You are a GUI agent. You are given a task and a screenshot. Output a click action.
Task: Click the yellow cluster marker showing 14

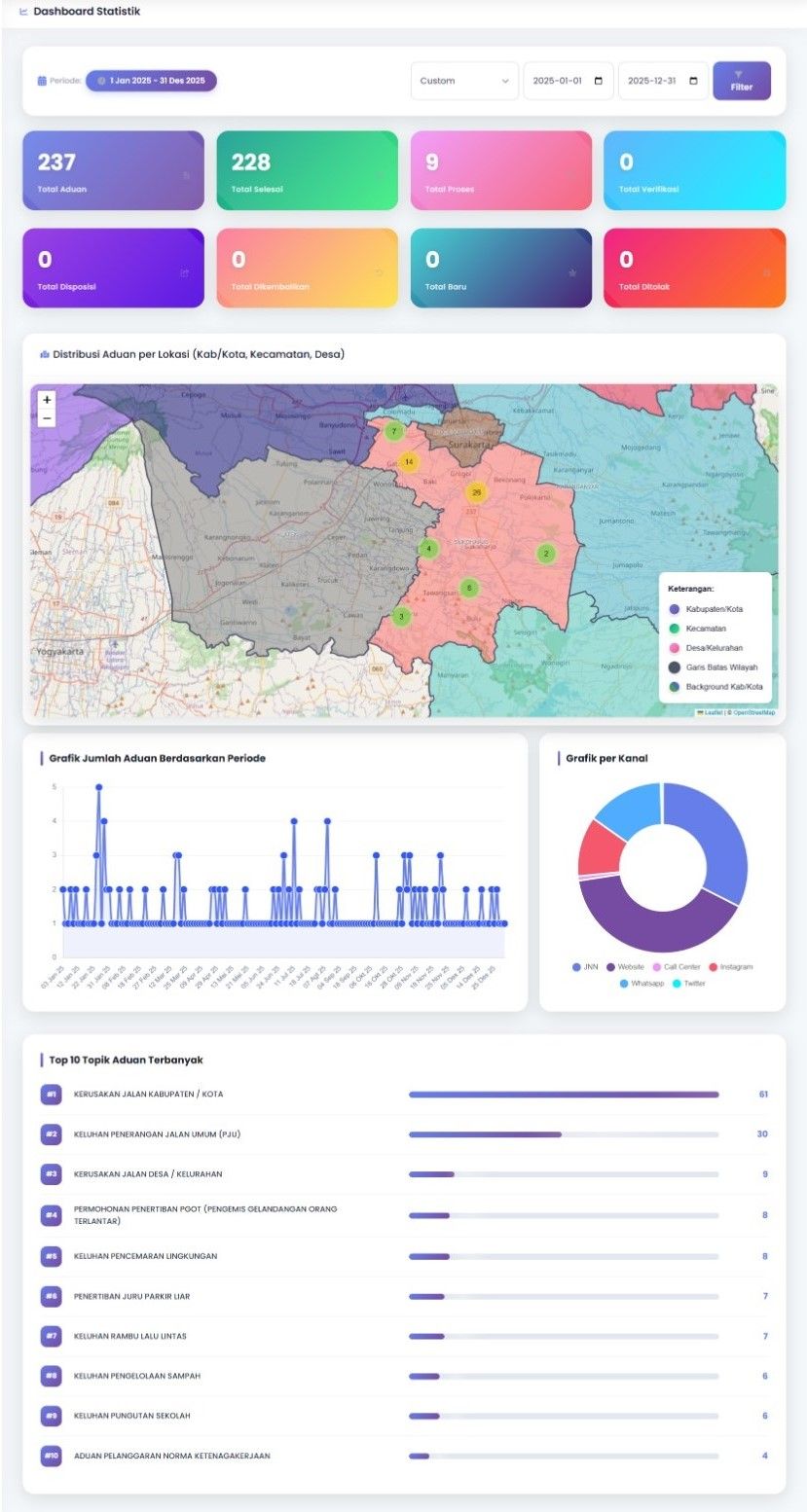(x=409, y=462)
